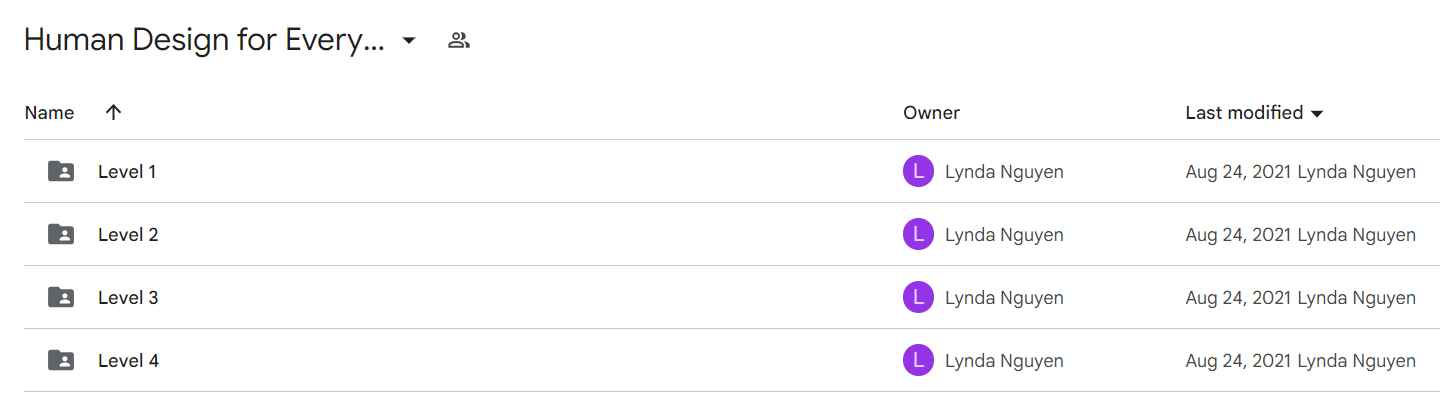Viewport: 1440px width, 393px height.
Task: Click the Human Design for Every... title
Action: click(204, 41)
